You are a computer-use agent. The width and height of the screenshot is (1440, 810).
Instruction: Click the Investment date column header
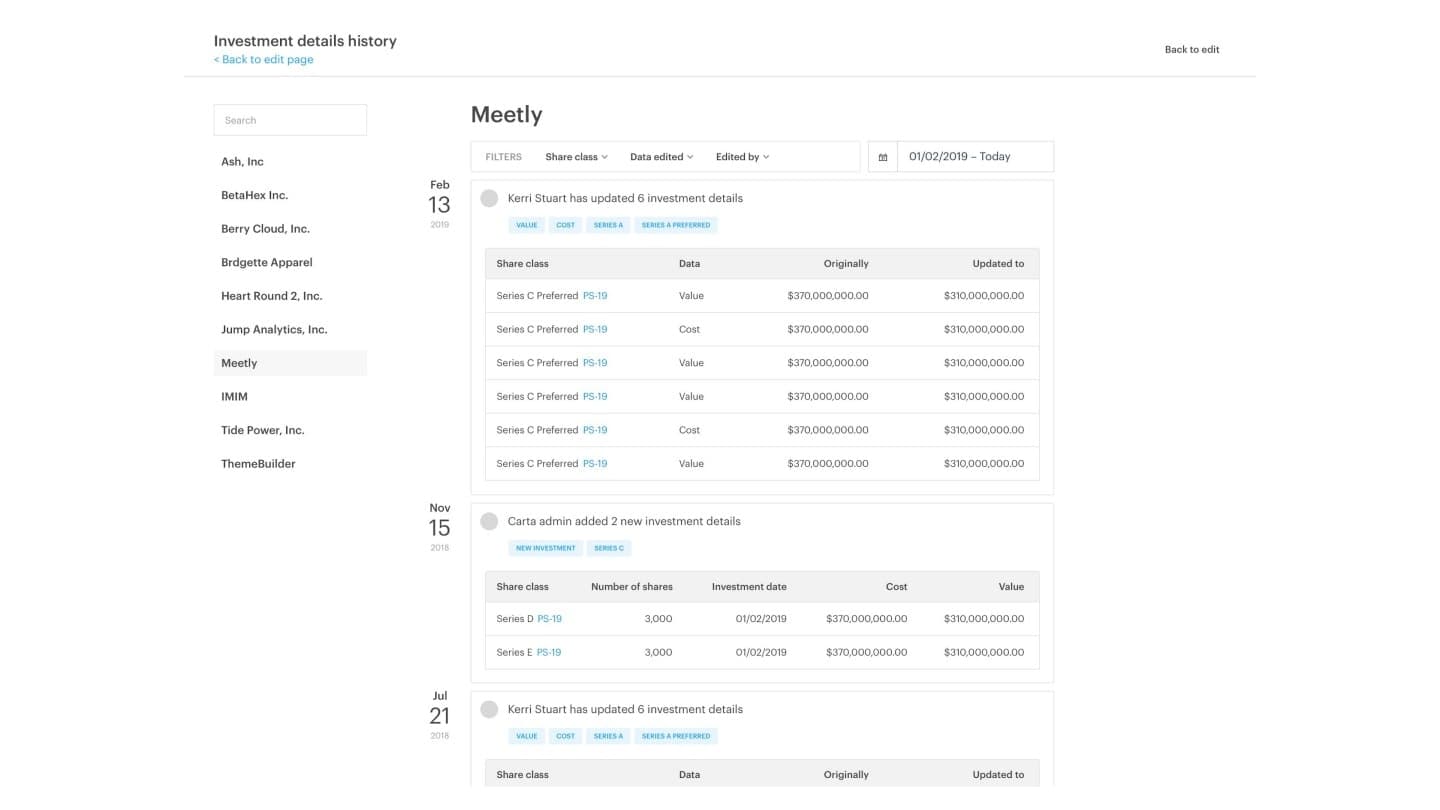point(749,587)
